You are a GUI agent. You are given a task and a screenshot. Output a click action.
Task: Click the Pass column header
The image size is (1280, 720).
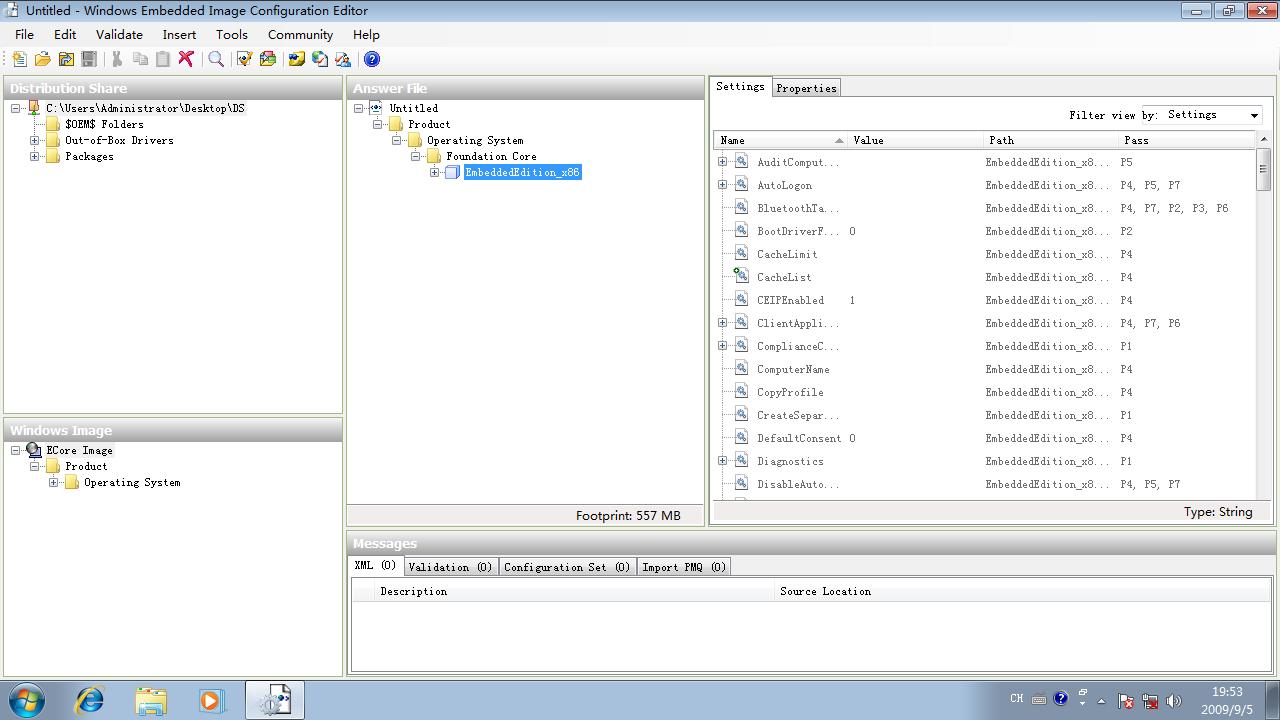(x=1187, y=140)
